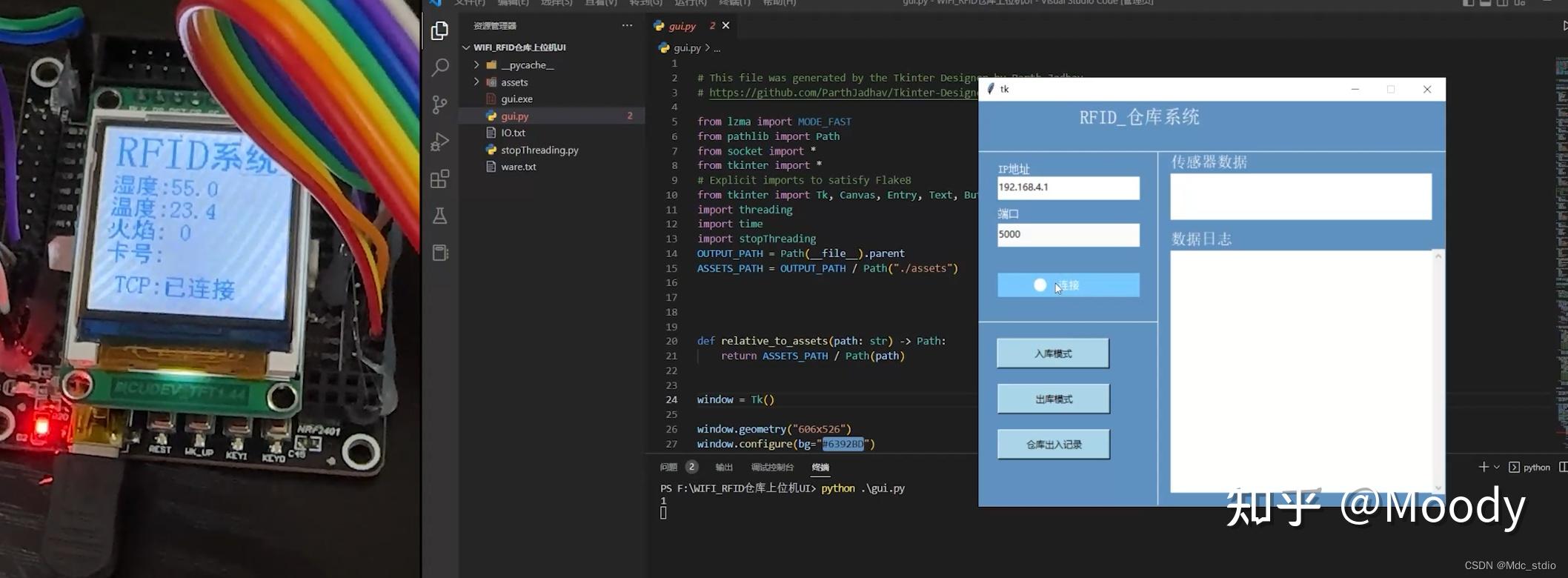Click inside the 传感器数据 text box
Screen dimensions: 1568x578
point(1300,196)
